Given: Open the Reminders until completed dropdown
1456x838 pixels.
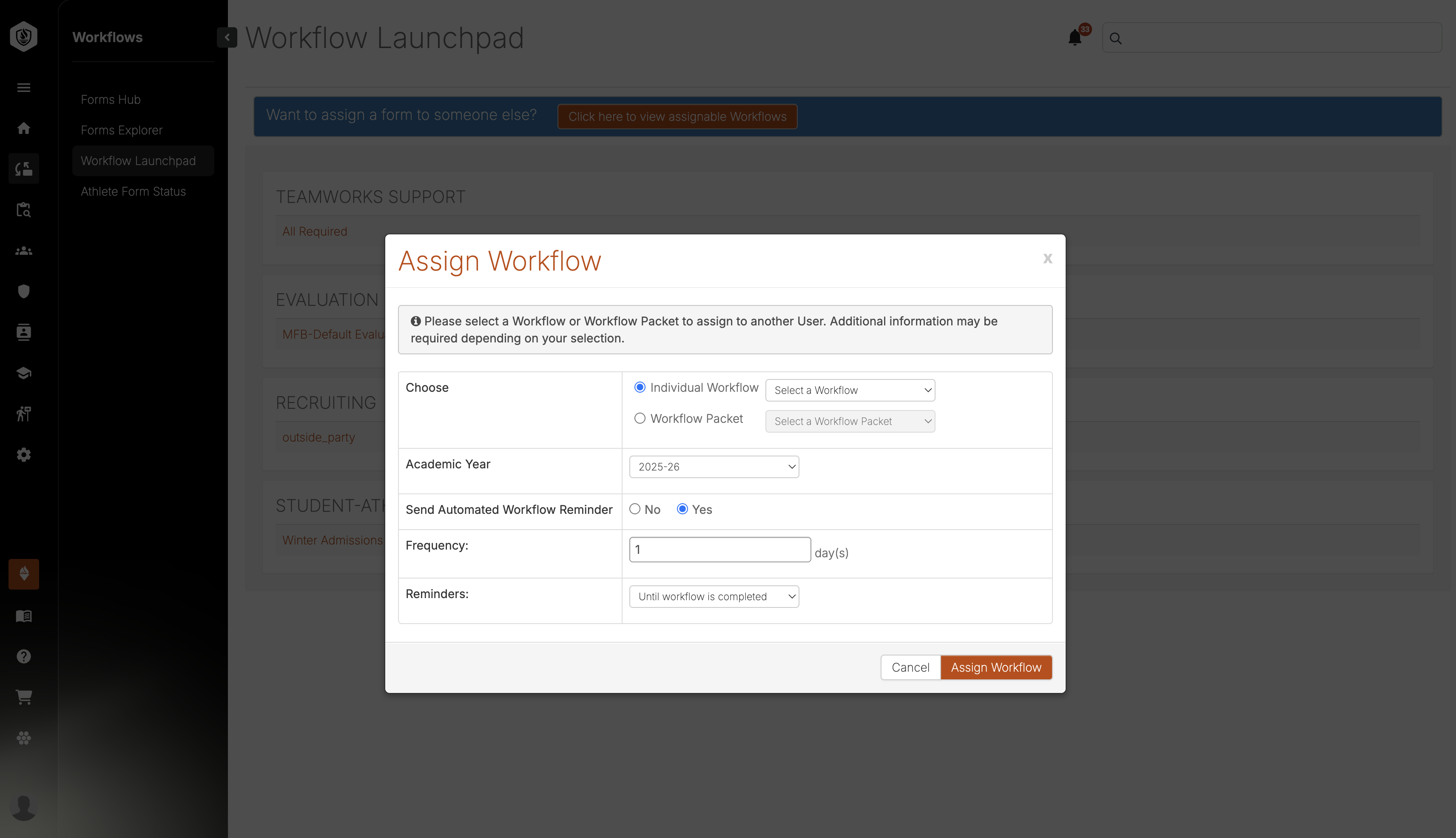Looking at the screenshot, I should tap(714, 597).
